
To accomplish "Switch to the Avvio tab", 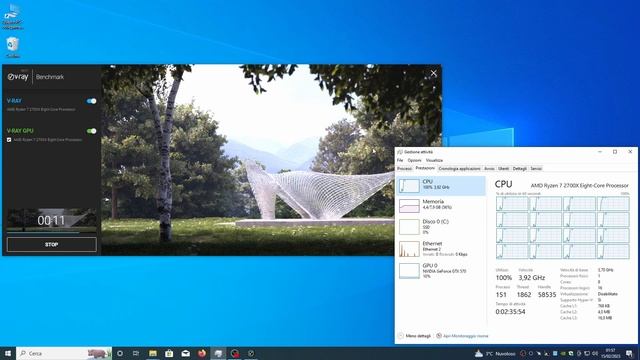I will [x=489, y=169].
